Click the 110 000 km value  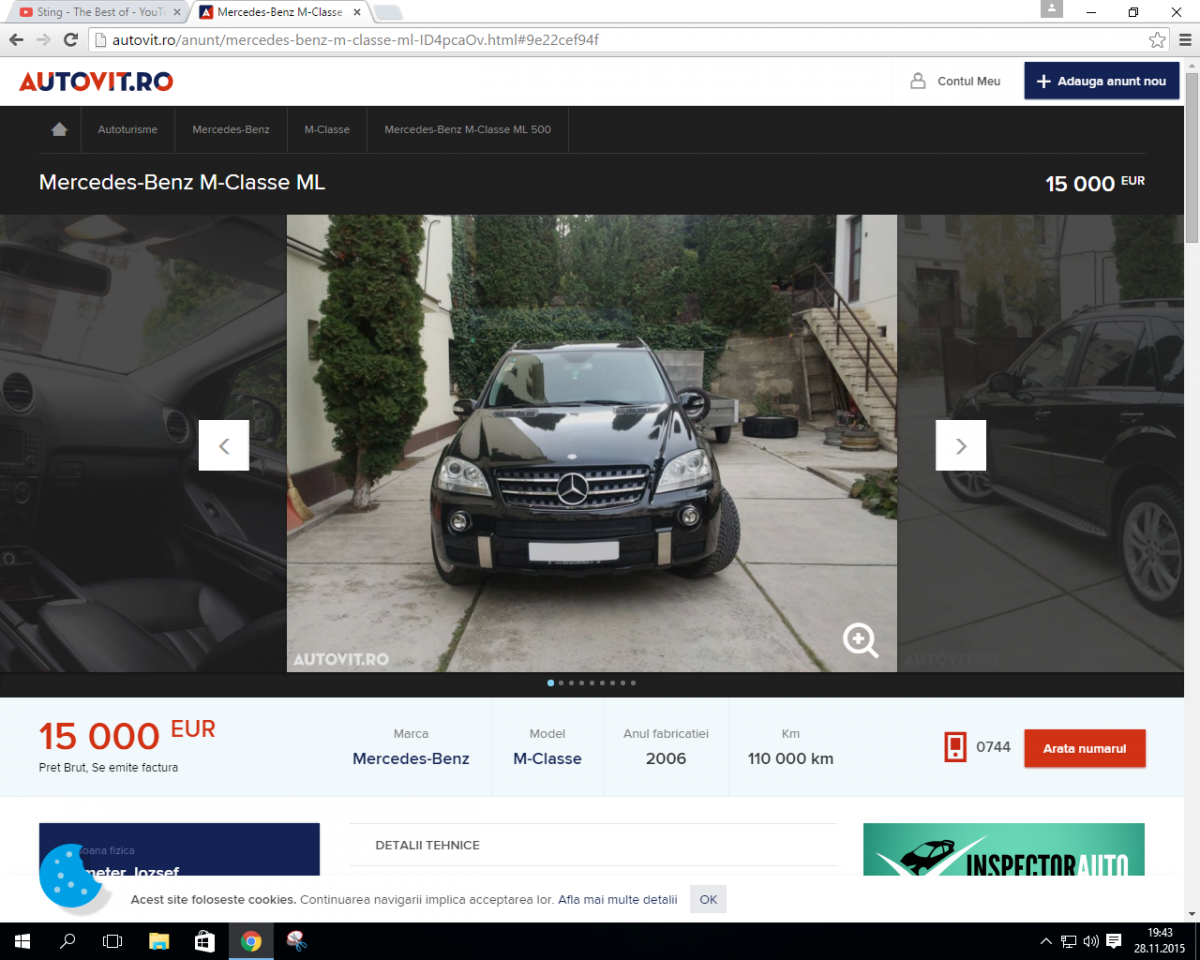pyautogui.click(x=790, y=758)
